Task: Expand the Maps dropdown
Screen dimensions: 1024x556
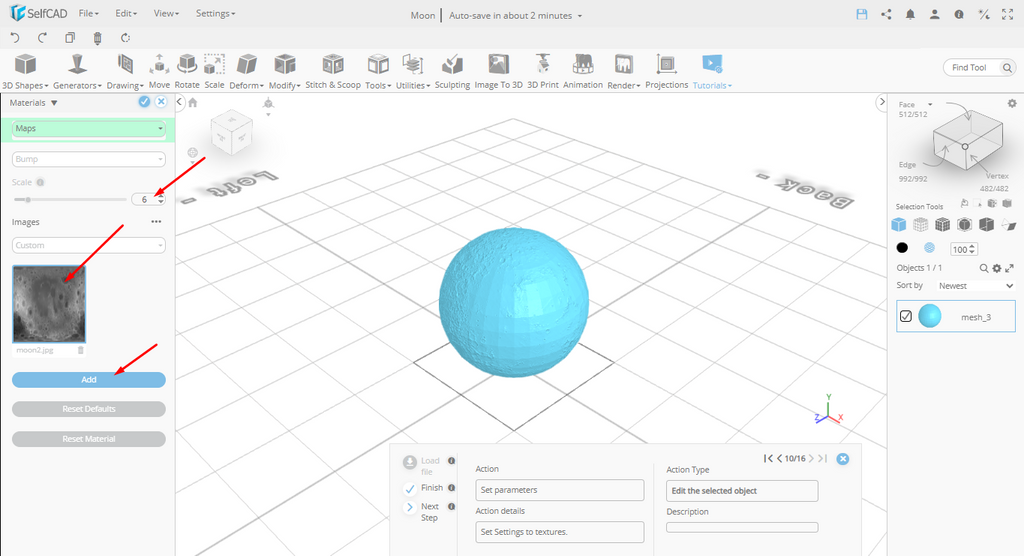Action: [89, 129]
